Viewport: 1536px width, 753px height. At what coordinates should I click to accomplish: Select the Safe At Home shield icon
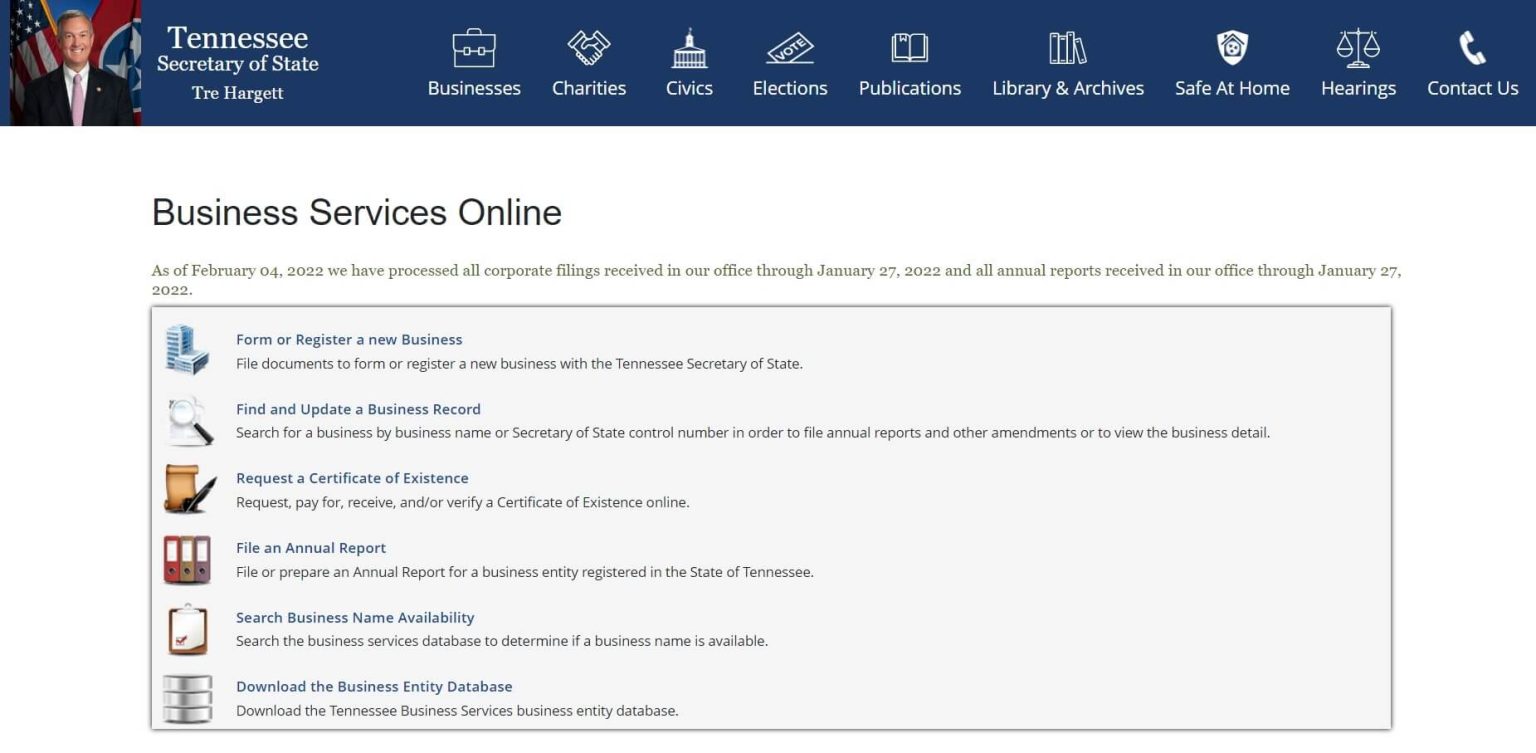[x=1231, y=46]
